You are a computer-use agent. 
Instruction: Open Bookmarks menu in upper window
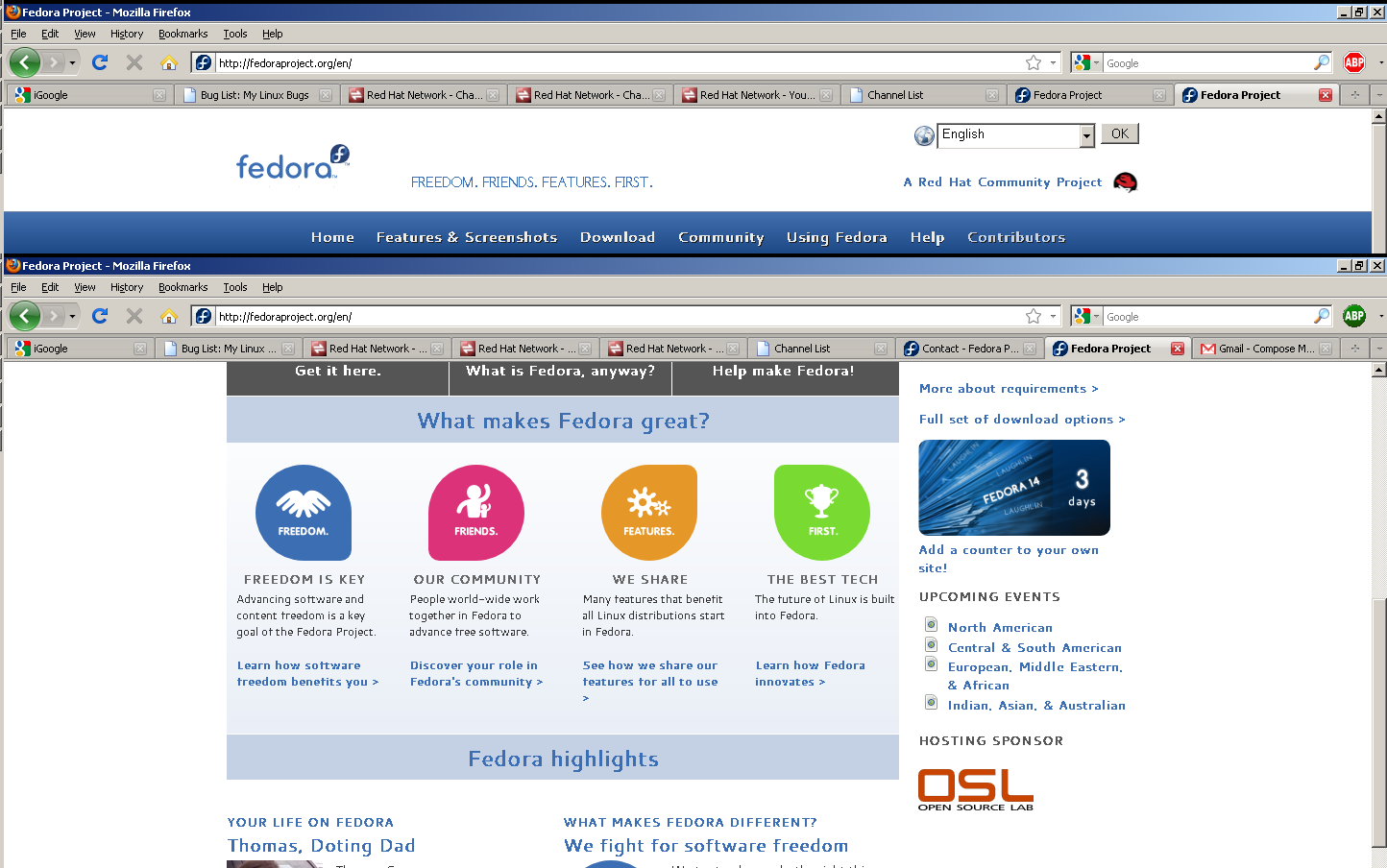tap(182, 34)
